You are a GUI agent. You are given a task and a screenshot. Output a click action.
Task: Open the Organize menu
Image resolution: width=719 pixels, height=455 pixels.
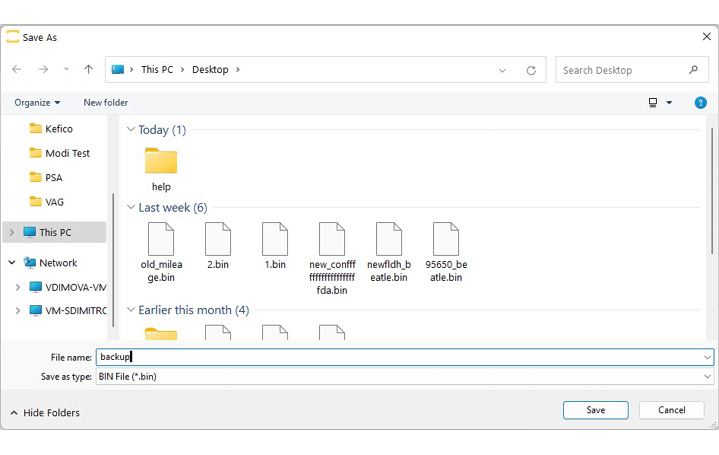[37, 103]
